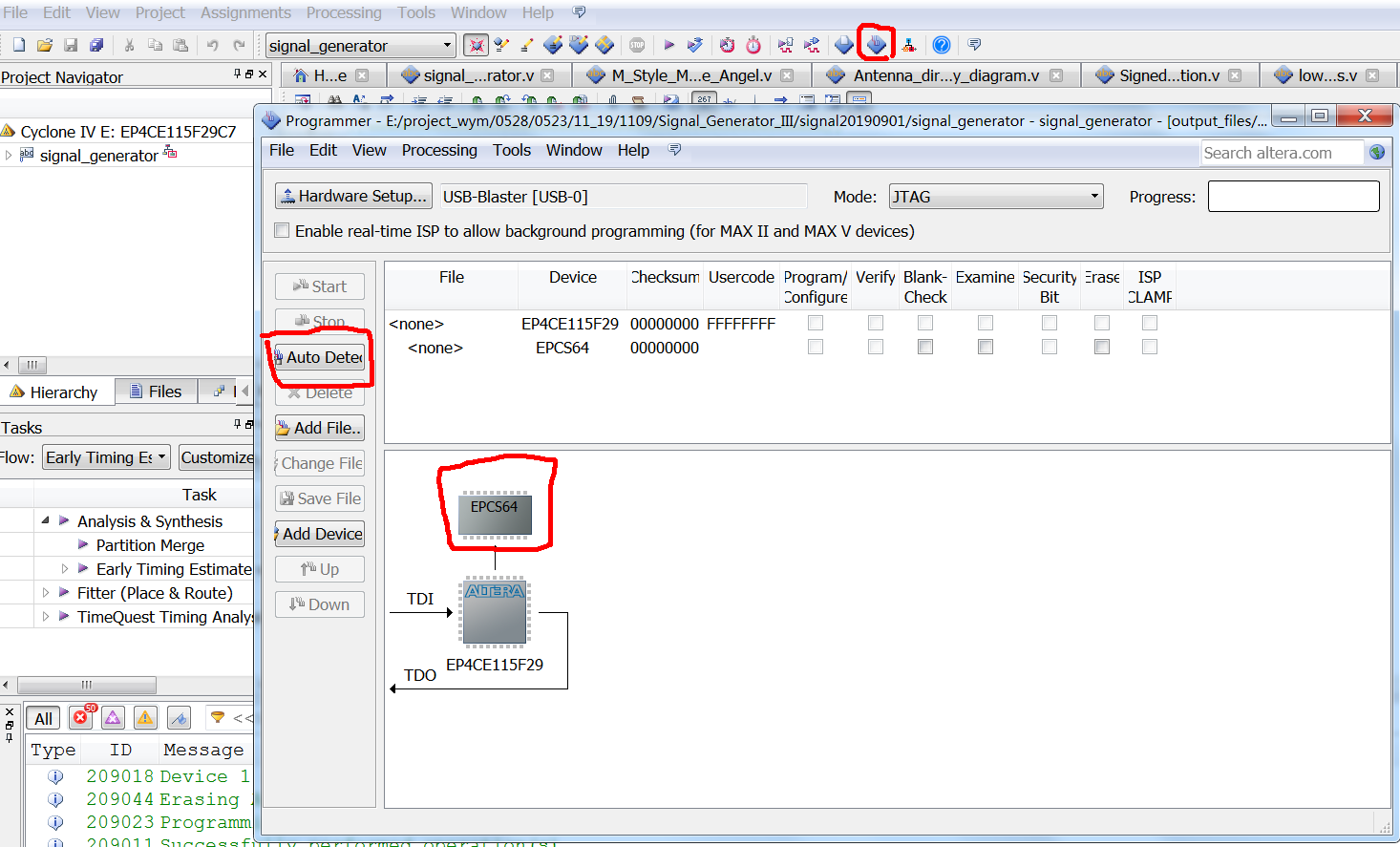Tick Blank-Check checkbox for EPCS64 row

(x=925, y=347)
